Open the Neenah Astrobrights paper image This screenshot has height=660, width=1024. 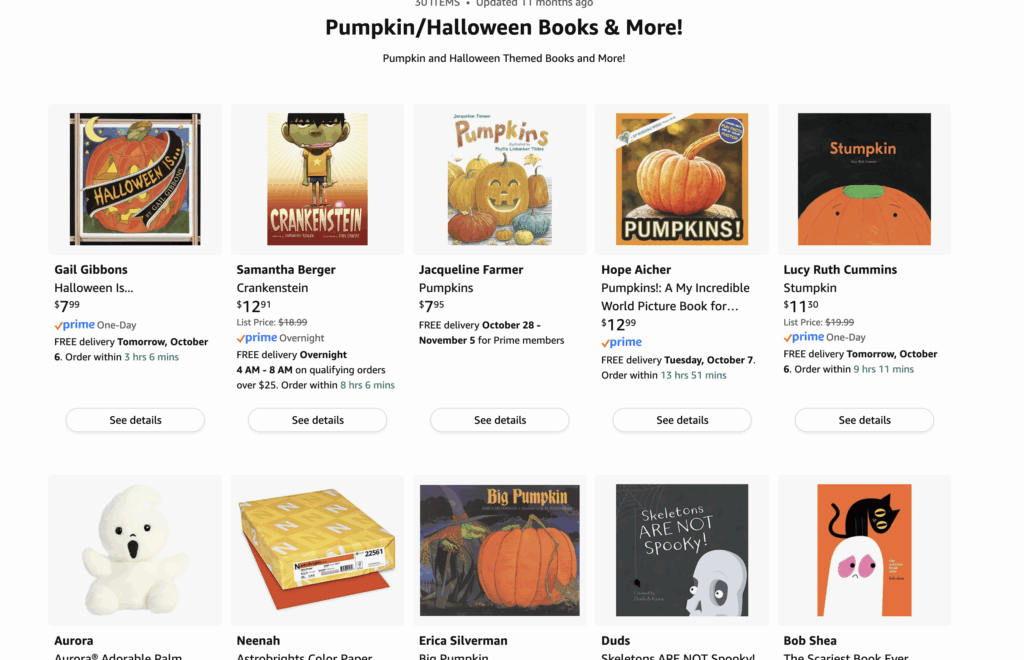(x=317, y=550)
